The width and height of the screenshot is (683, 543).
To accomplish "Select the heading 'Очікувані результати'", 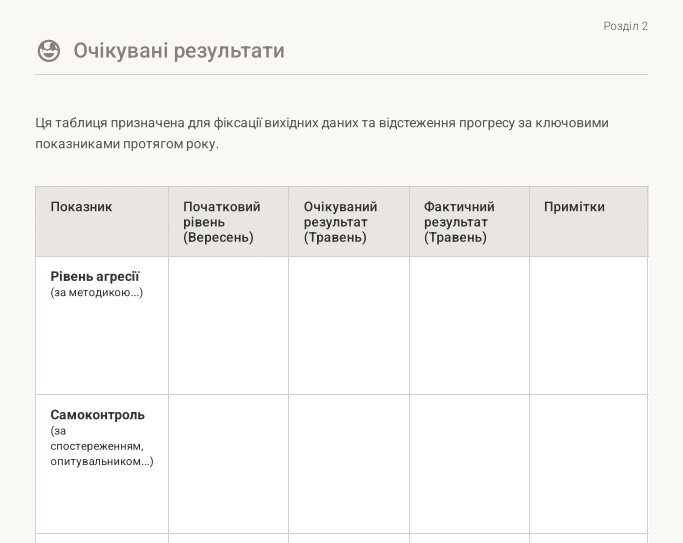I will (x=179, y=51).
